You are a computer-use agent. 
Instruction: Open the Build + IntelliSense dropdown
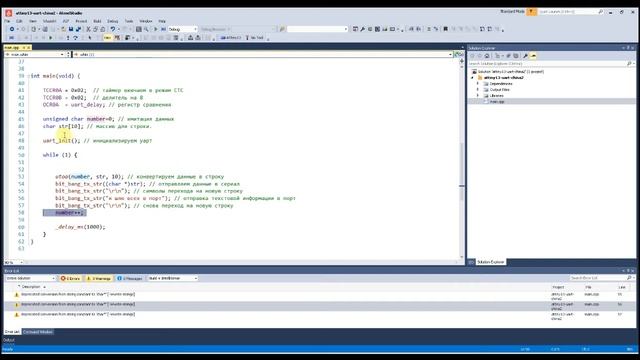click(x=172, y=278)
